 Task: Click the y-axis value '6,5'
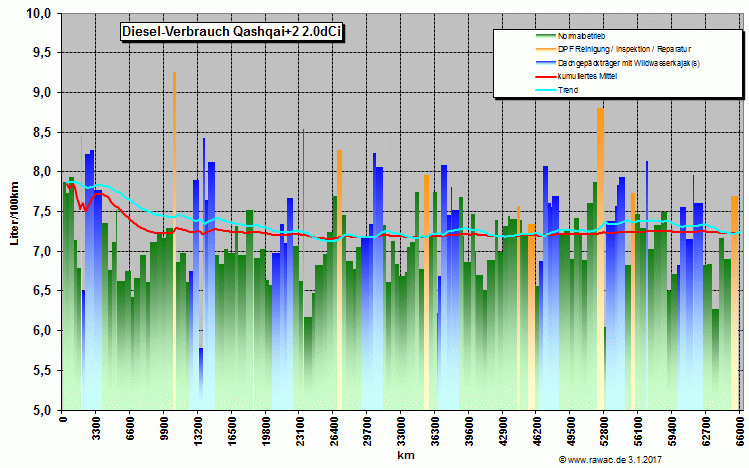point(42,291)
